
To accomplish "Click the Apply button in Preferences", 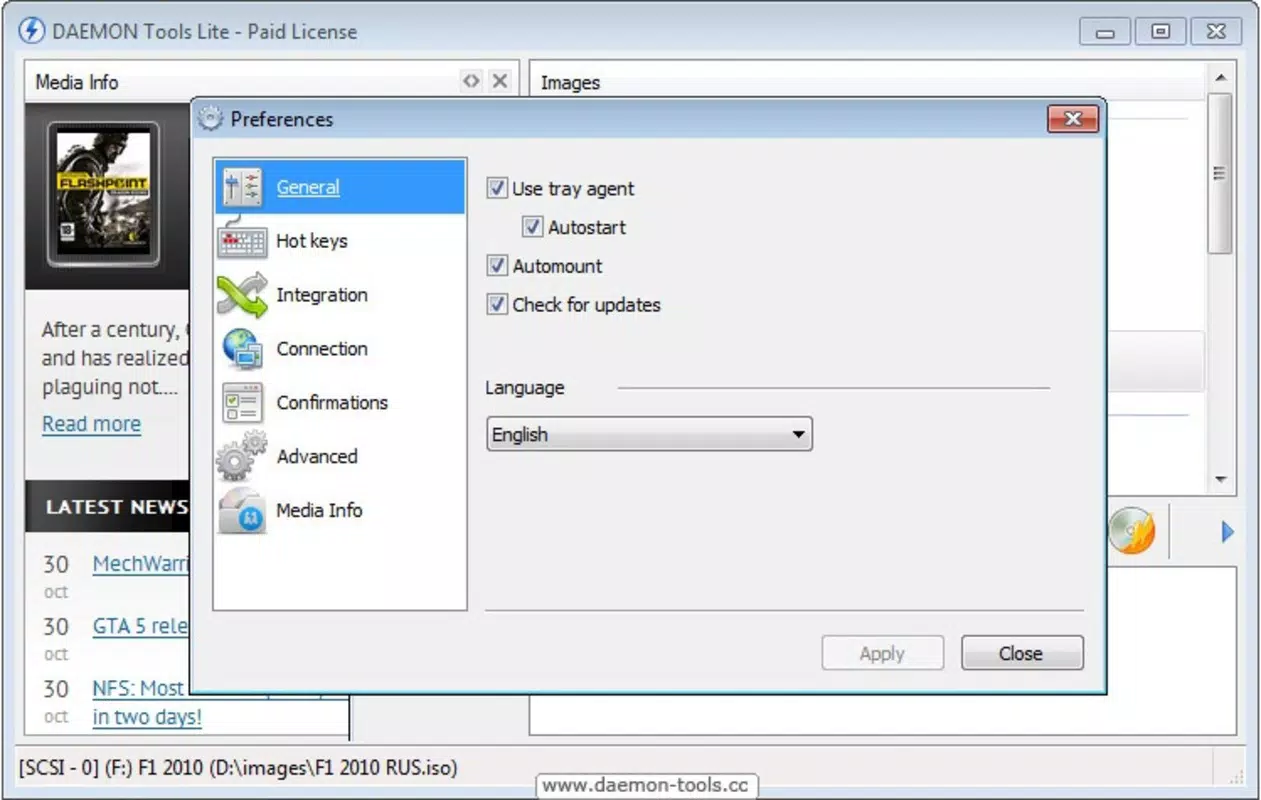I will [x=882, y=653].
